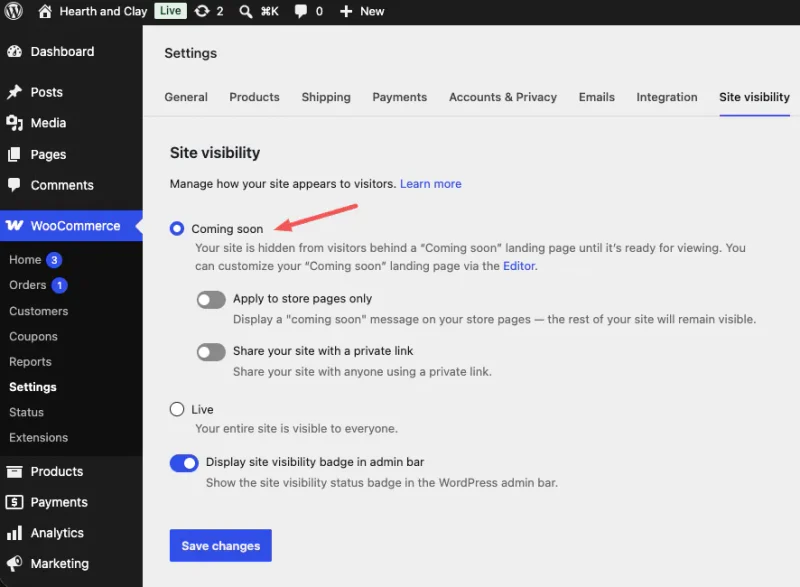Switch to the General tab
Image resolution: width=800 pixels, height=587 pixels.
(x=186, y=97)
